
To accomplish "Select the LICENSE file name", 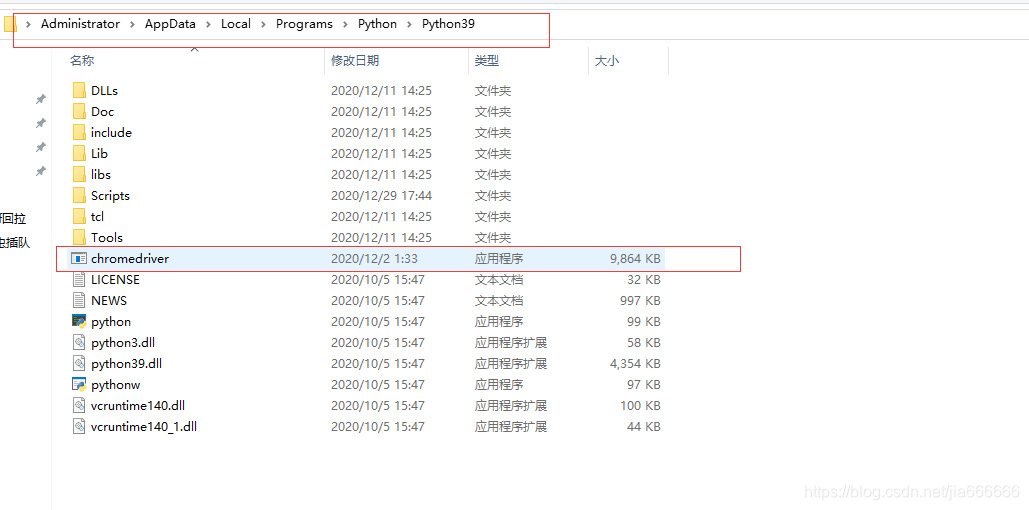I will click(x=116, y=280).
